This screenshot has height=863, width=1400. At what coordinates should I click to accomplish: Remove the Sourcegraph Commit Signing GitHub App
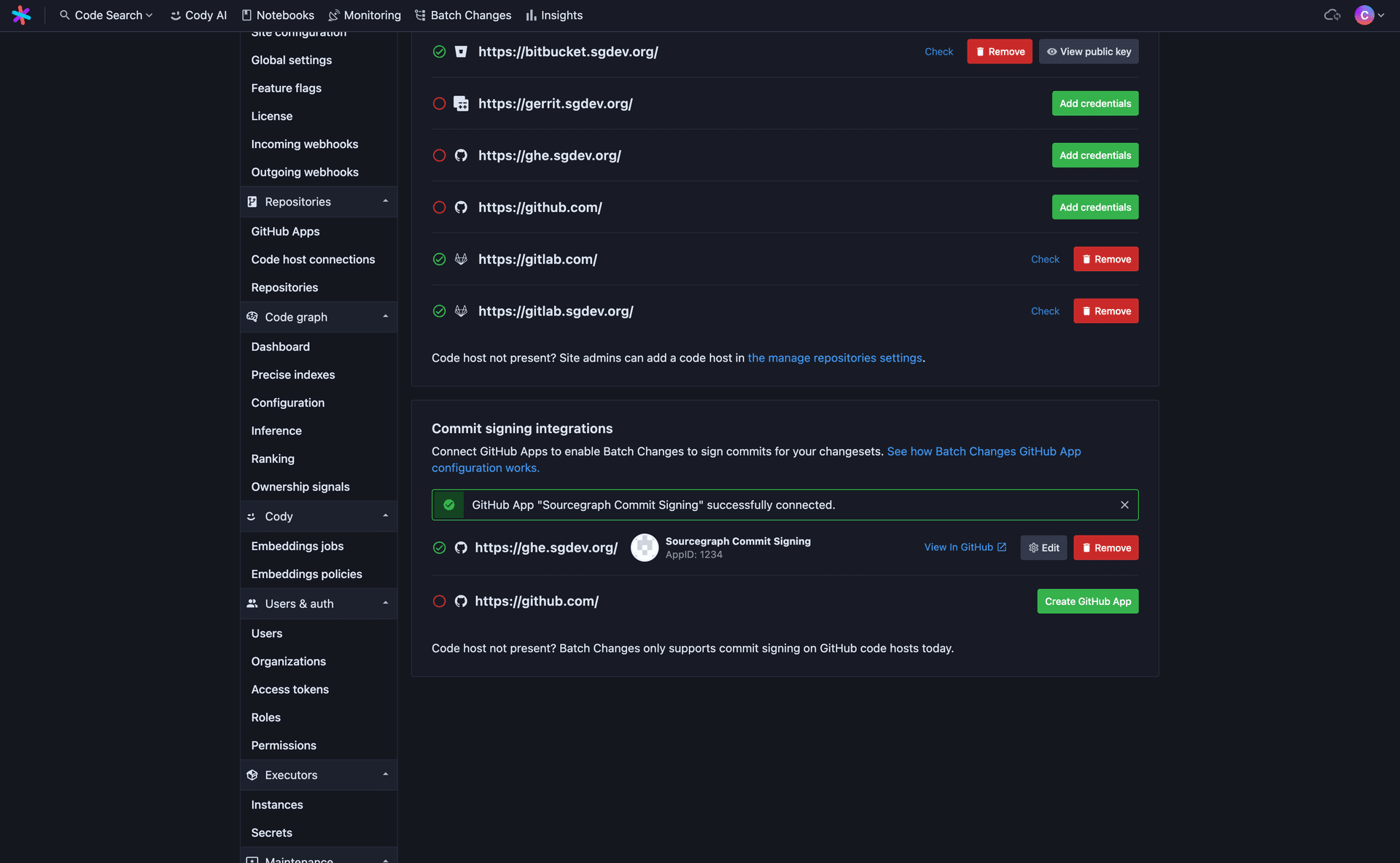coord(1106,547)
